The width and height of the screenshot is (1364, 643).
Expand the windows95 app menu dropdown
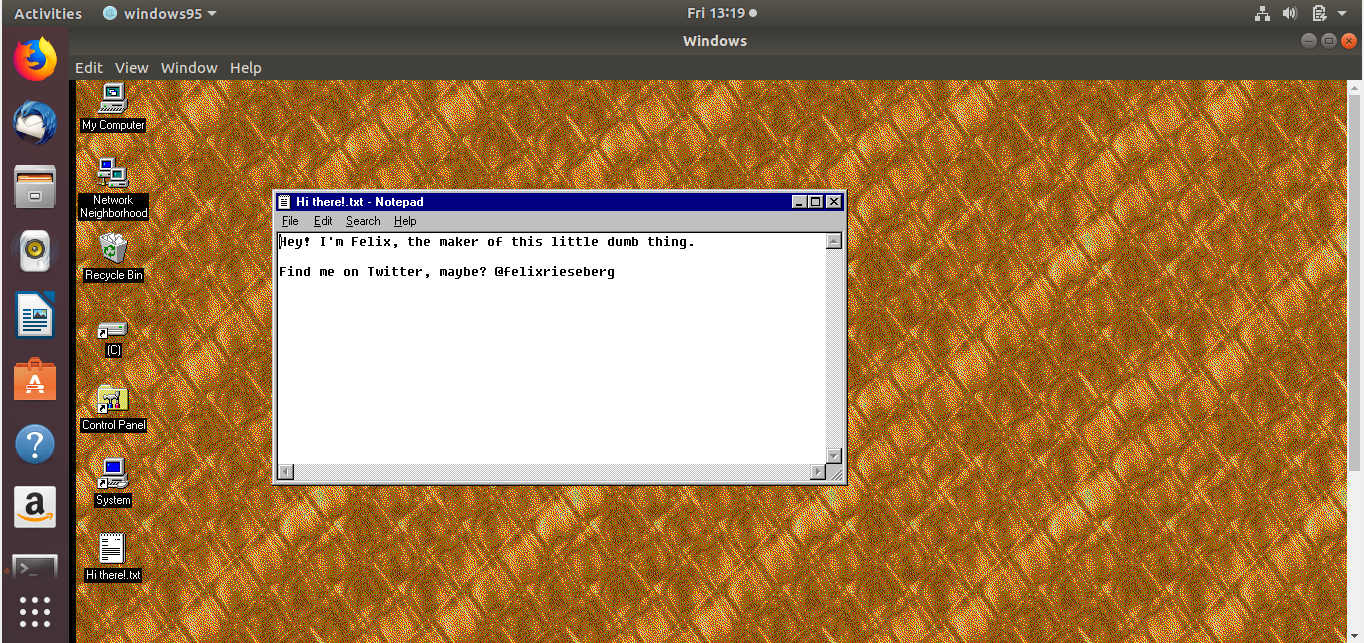click(160, 13)
